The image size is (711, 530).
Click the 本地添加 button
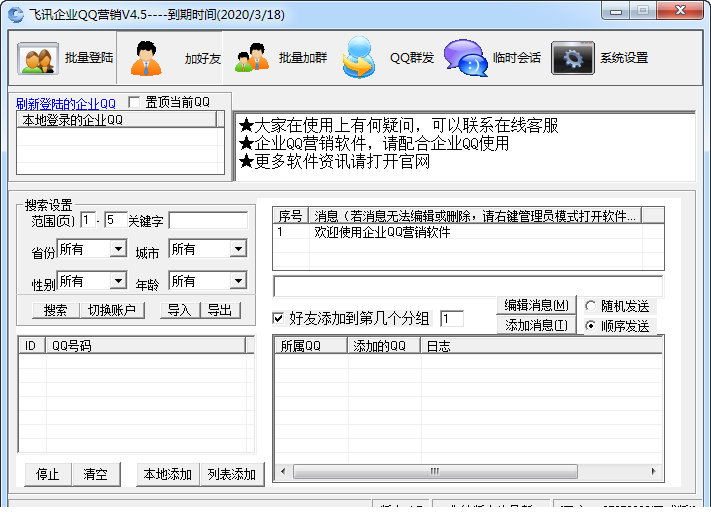pos(168,474)
